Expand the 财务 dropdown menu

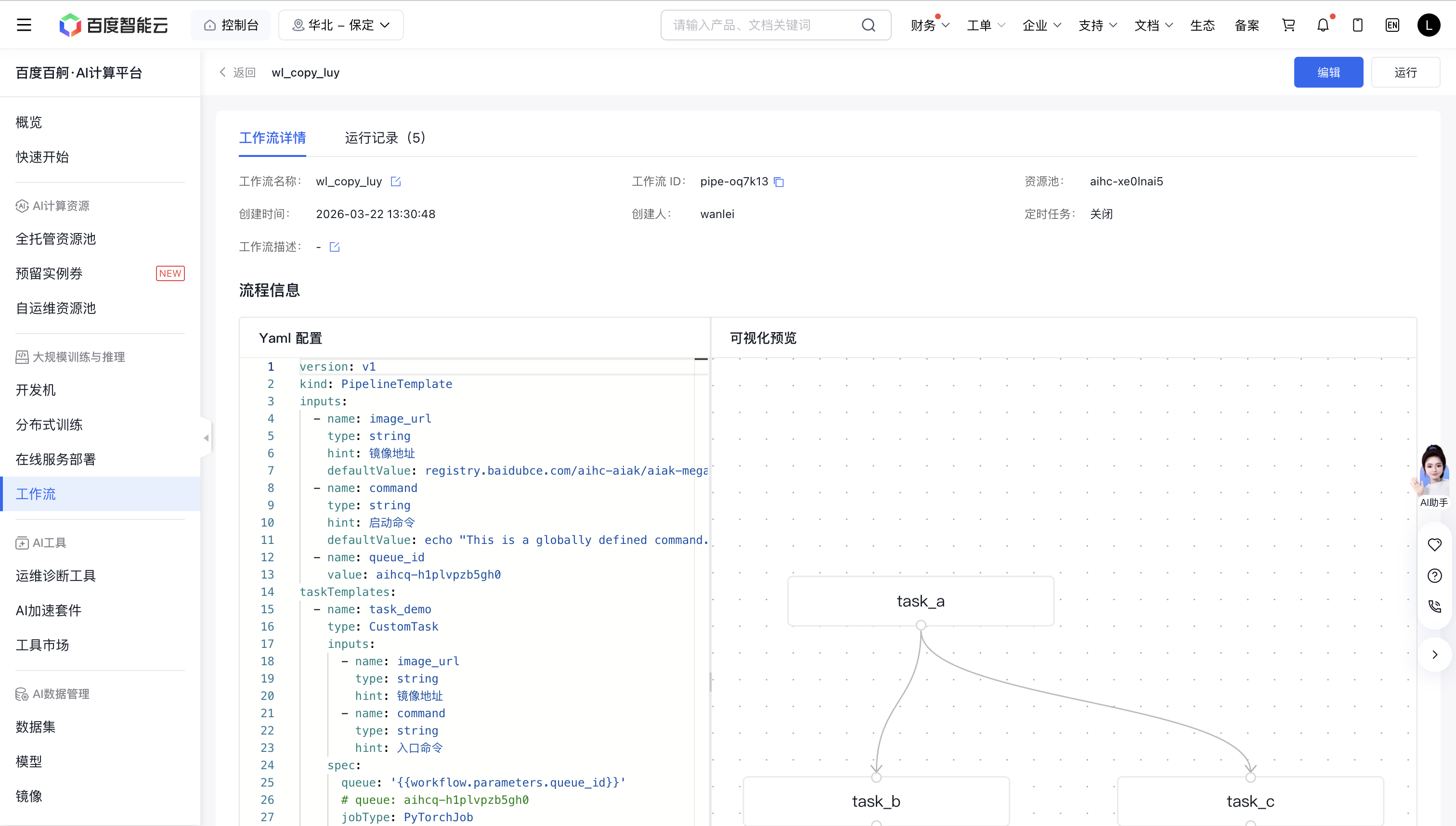coord(929,25)
